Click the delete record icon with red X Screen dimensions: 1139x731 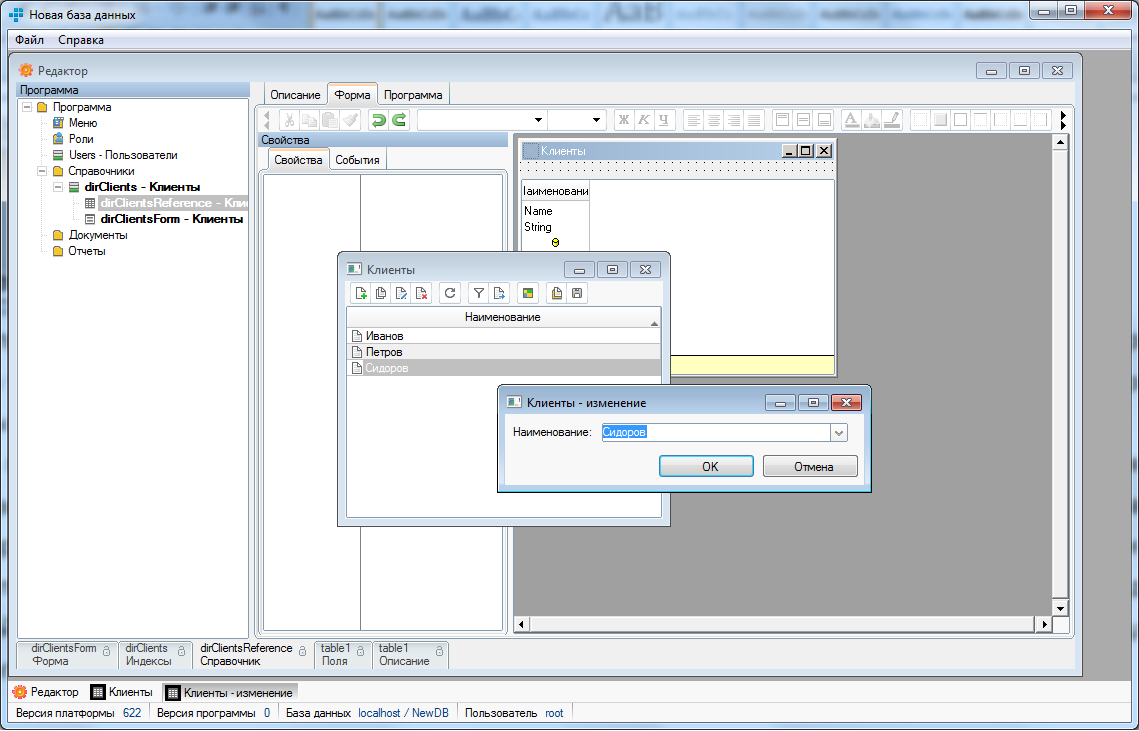(421, 293)
